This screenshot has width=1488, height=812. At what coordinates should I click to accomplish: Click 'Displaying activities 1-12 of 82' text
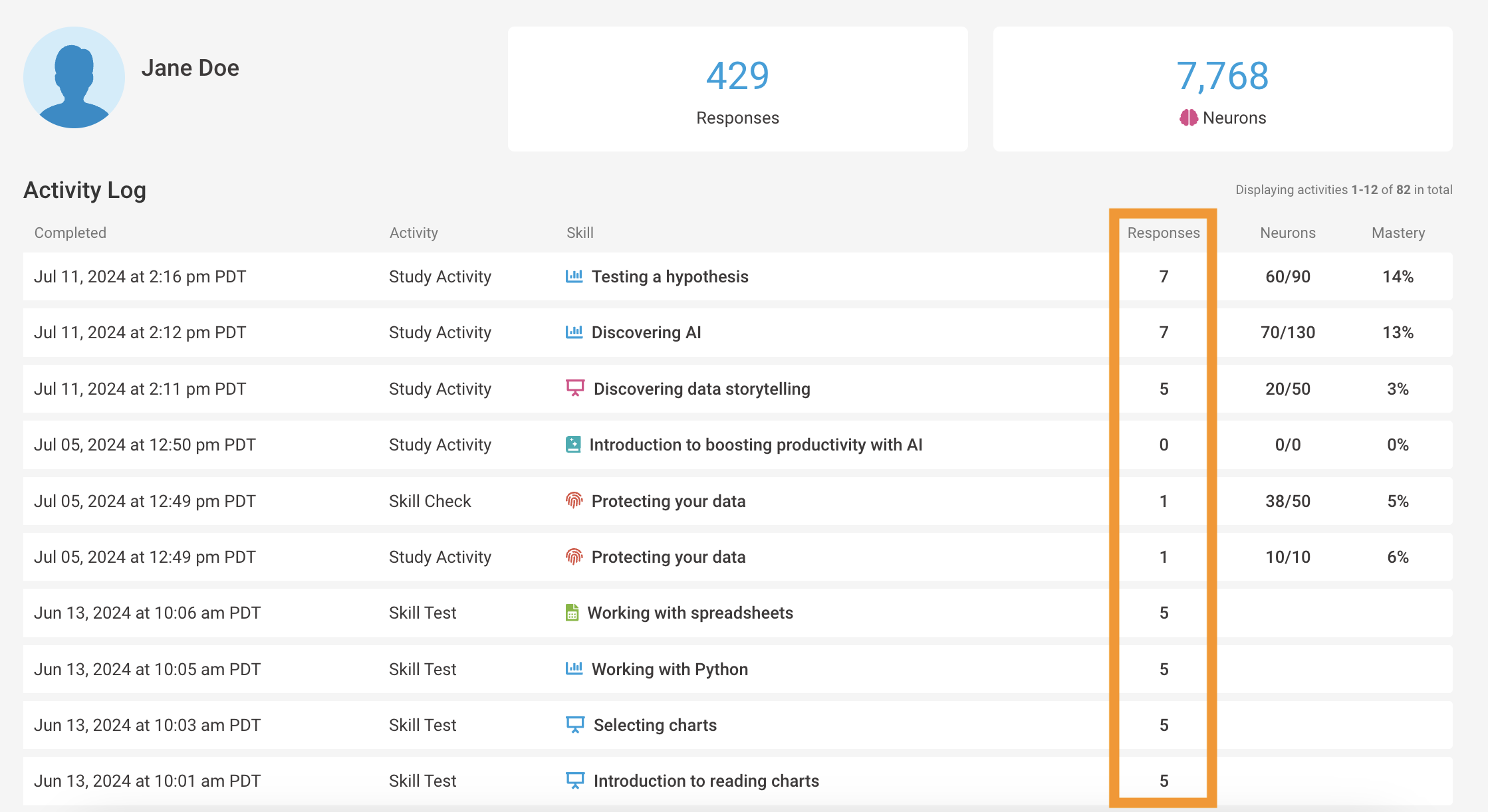click(1344, 189)
